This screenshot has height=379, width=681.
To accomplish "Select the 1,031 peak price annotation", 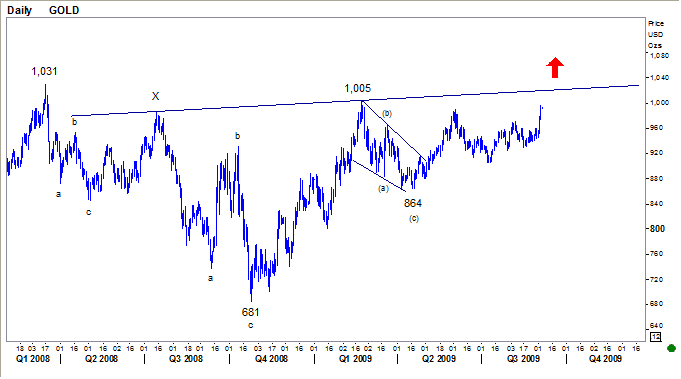I will [44, 72].
